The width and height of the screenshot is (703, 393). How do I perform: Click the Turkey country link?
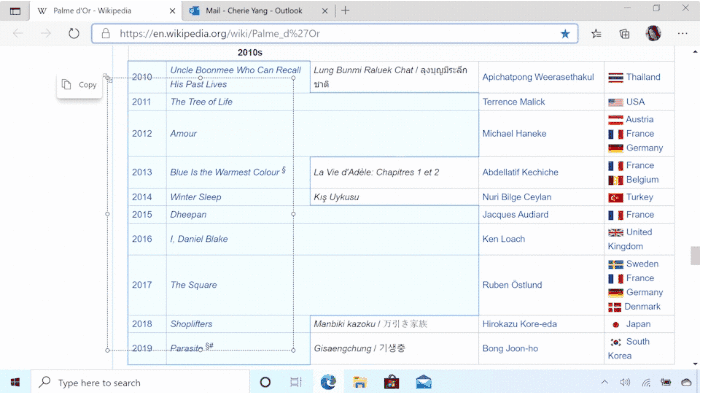pos(639,197)
